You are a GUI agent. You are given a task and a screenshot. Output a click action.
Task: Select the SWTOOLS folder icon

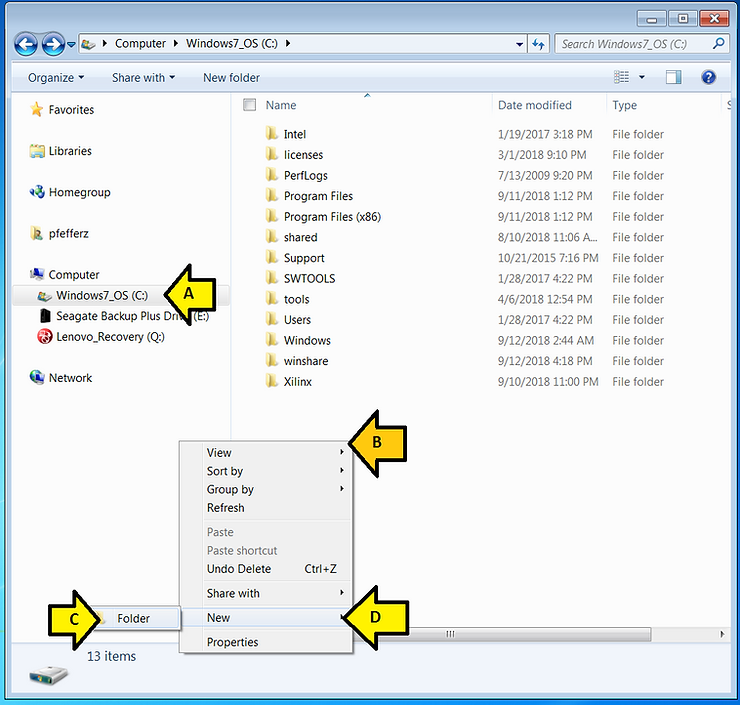point(271,278)
